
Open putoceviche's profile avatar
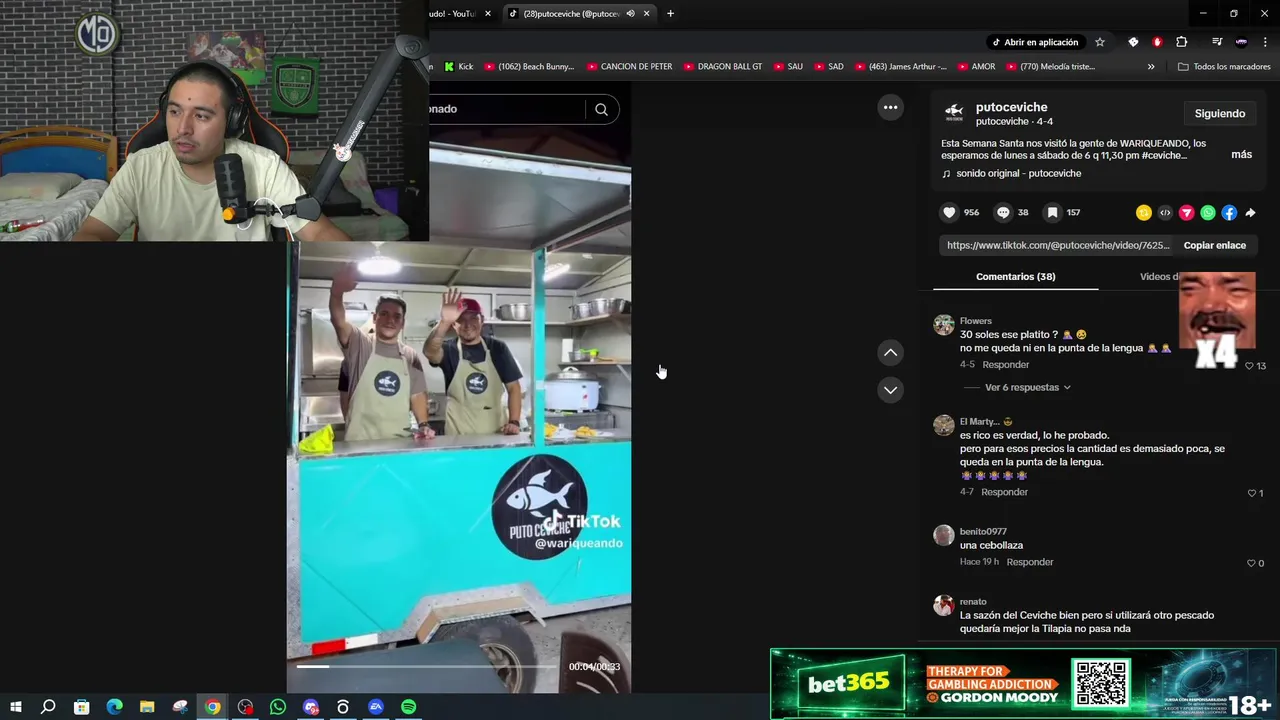pos(954,111)
